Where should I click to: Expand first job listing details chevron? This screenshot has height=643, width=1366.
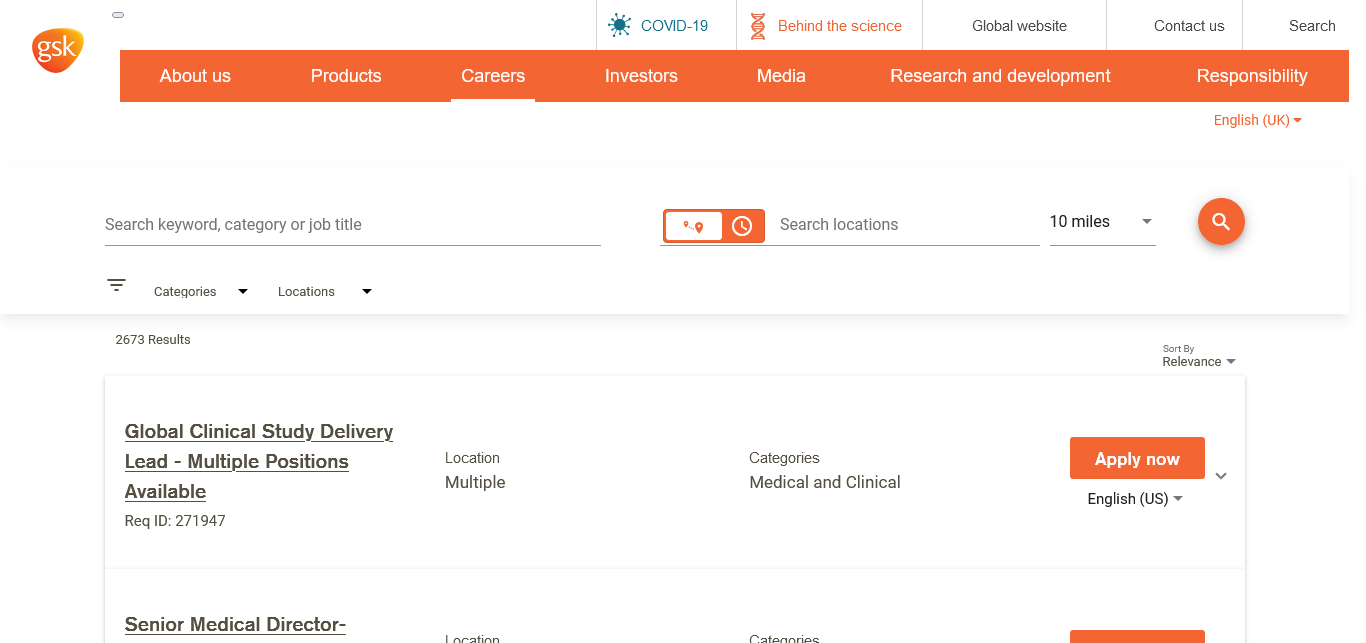pyautogui.click(x=1221, y=476)
